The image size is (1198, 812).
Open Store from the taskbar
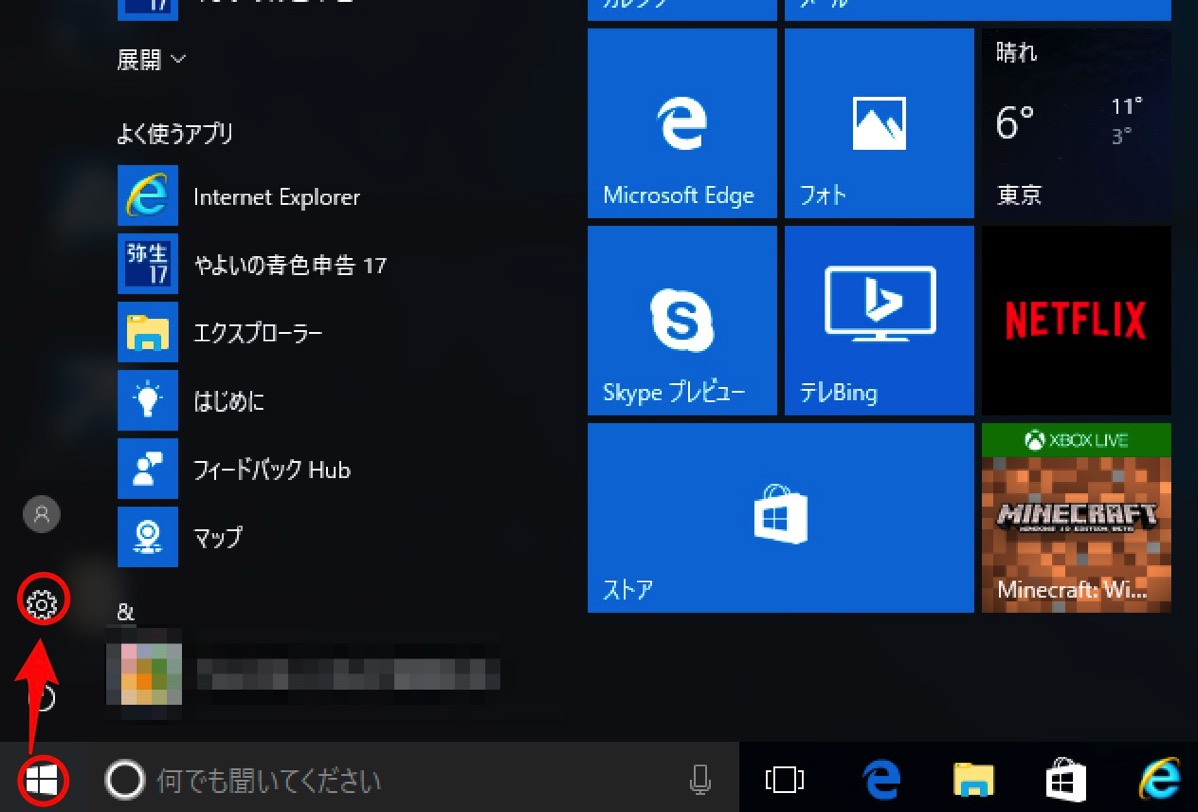pos(1066,779)
